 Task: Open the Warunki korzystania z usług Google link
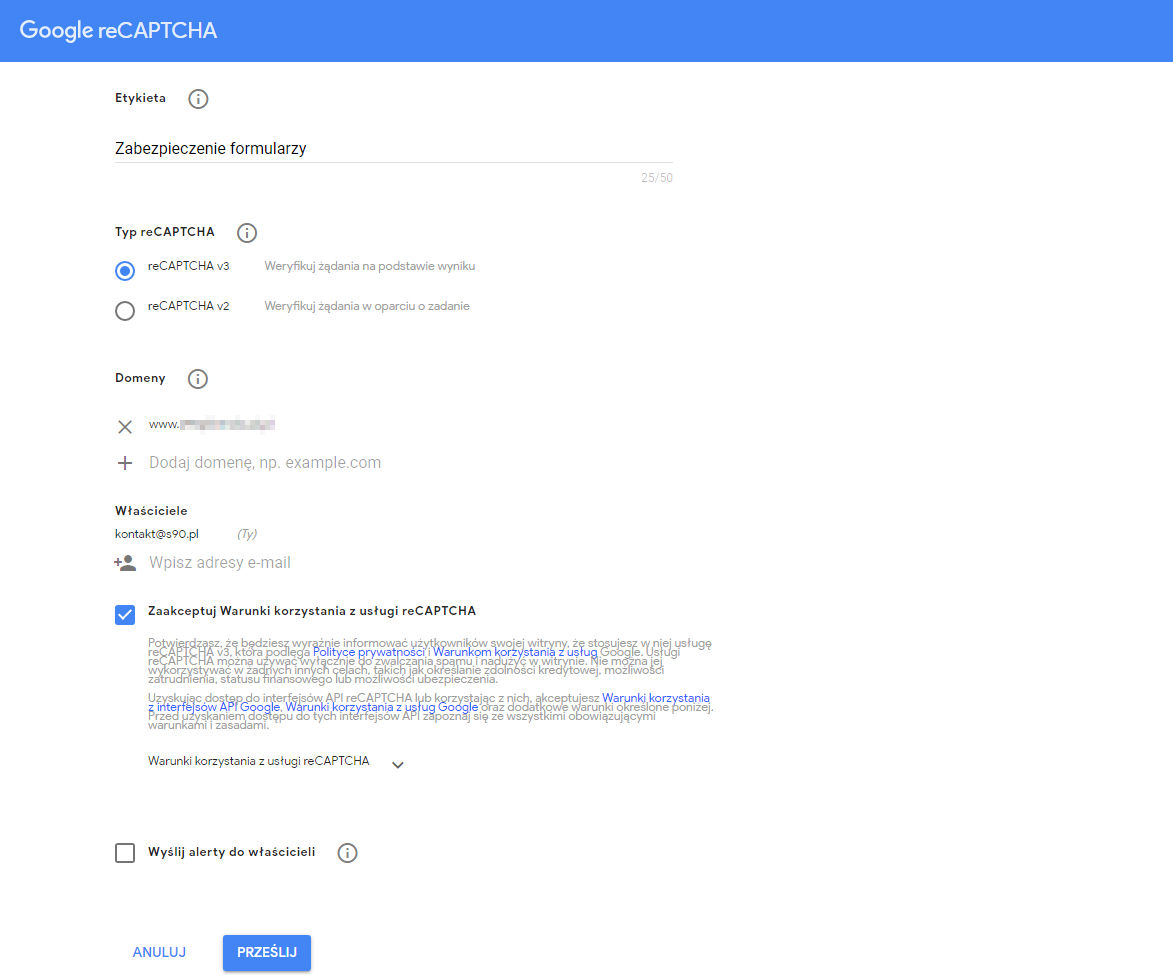382,707
